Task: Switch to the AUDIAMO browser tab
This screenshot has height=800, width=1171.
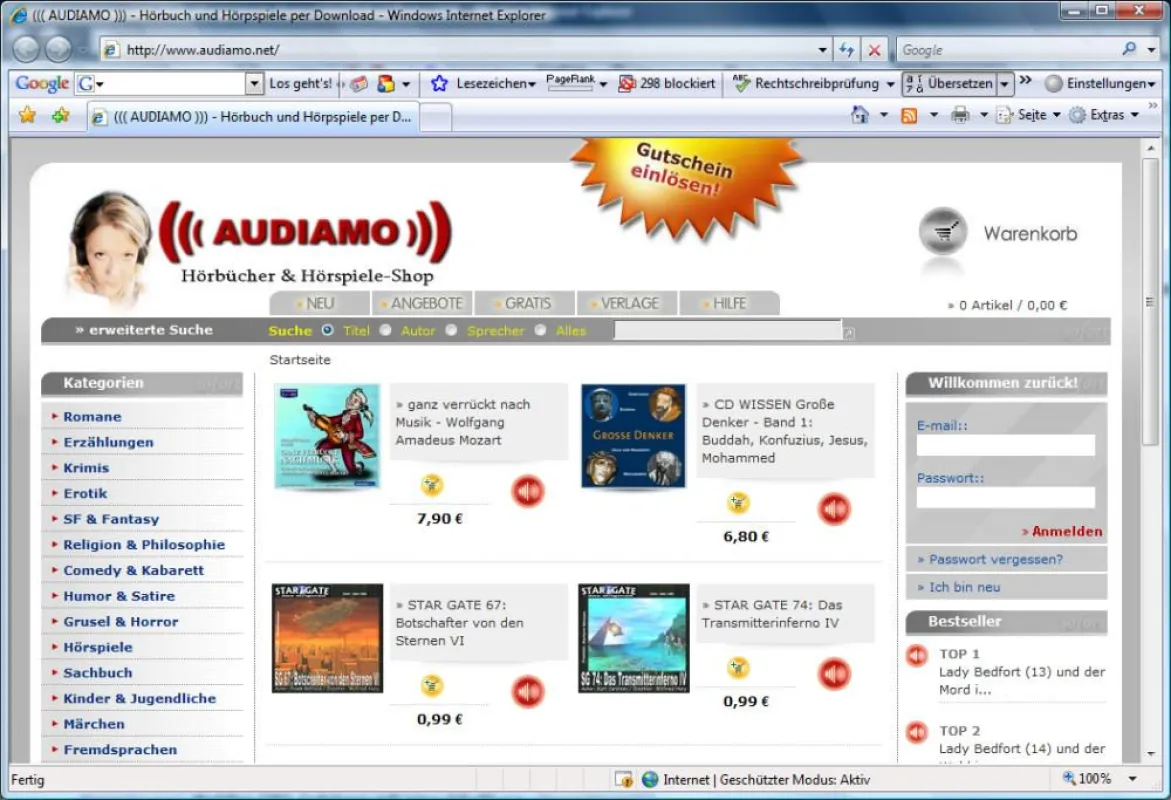Action: point(252,117)
